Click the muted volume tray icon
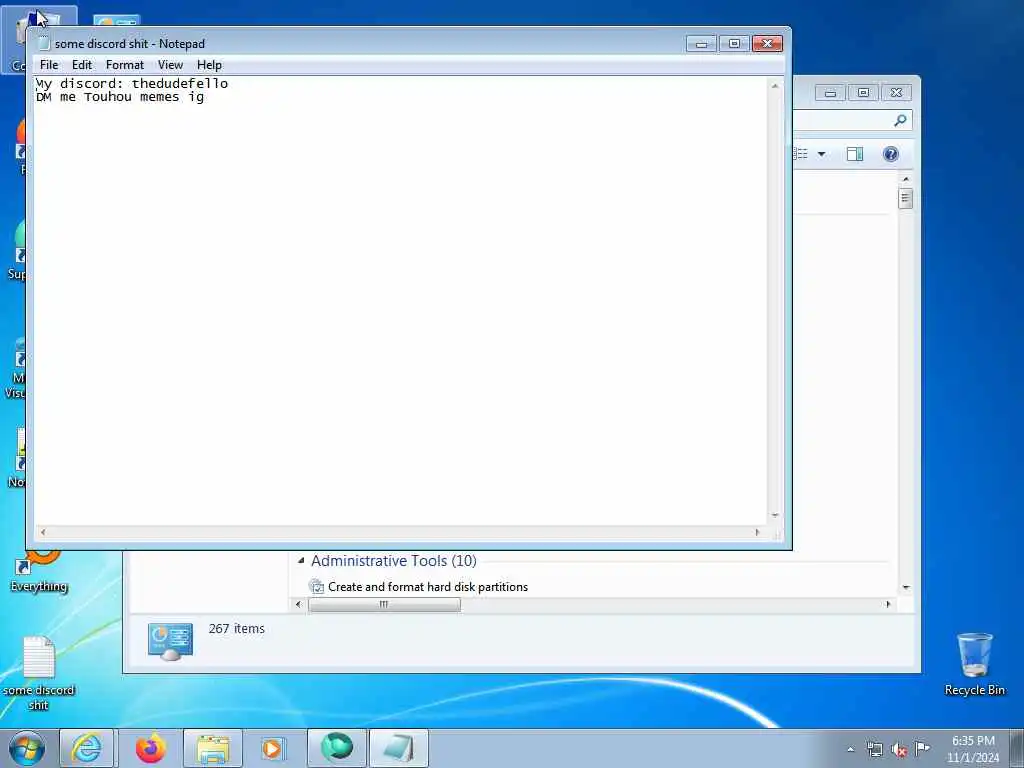 (x=899, y=749)
